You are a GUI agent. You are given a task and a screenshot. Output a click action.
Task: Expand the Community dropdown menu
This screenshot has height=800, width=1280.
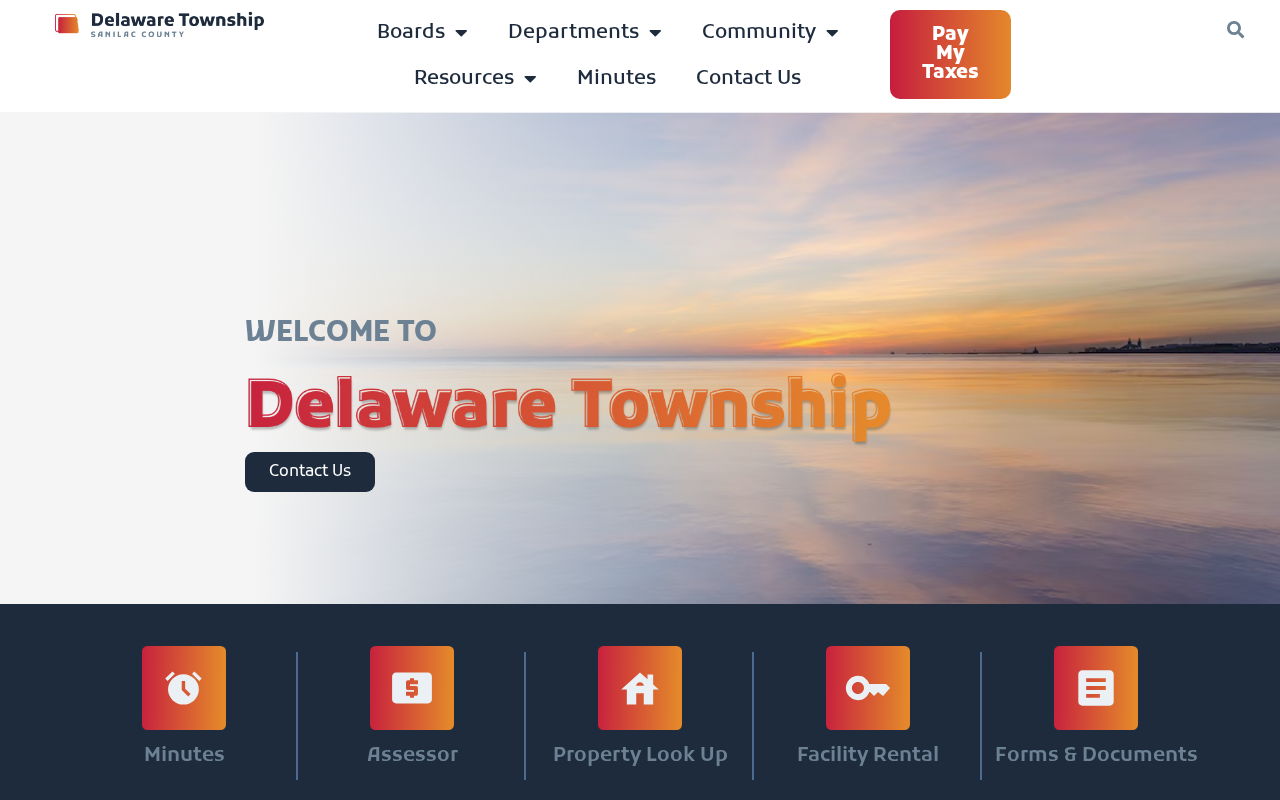[770, 32]
